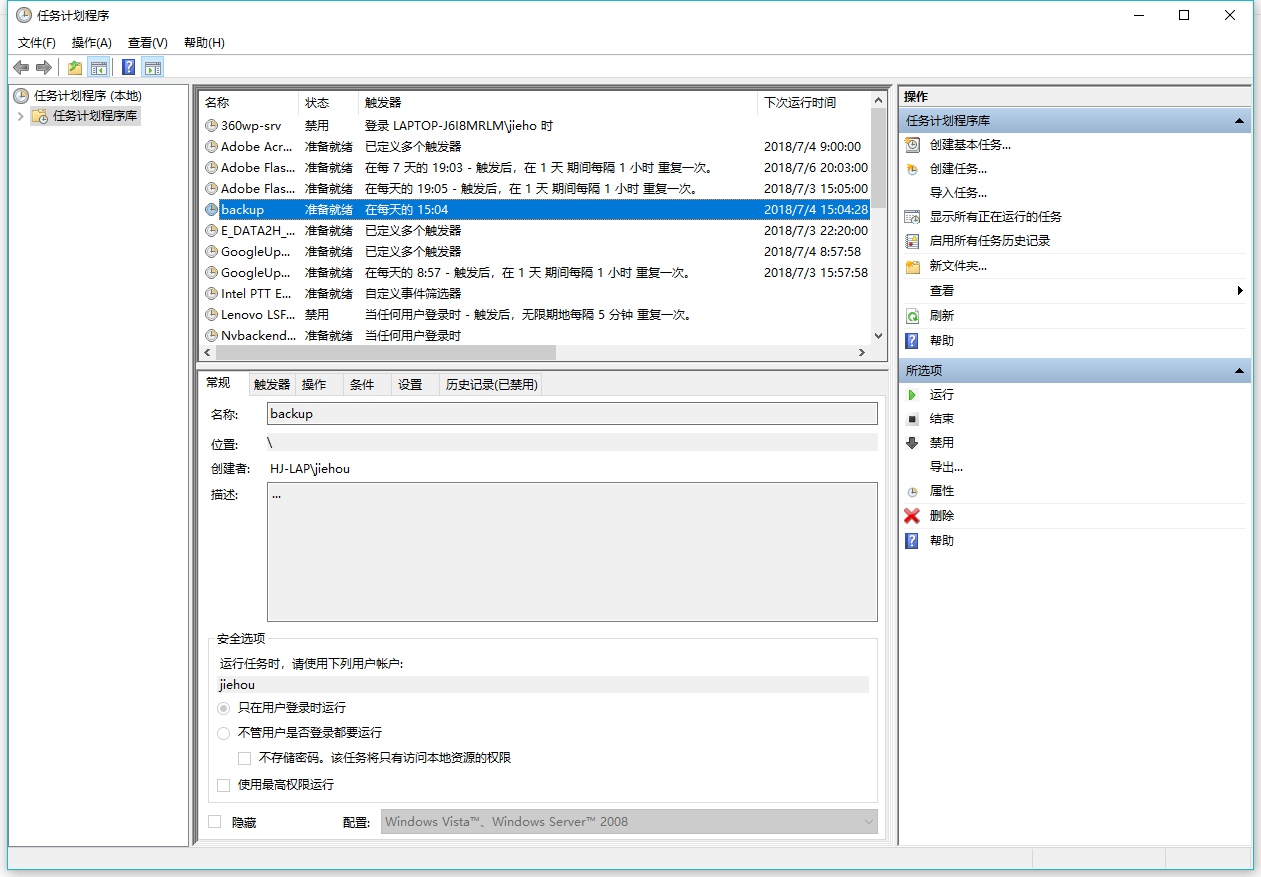Select radio 只在用户登录时运行
The image size is (1261, 877).
223,709
